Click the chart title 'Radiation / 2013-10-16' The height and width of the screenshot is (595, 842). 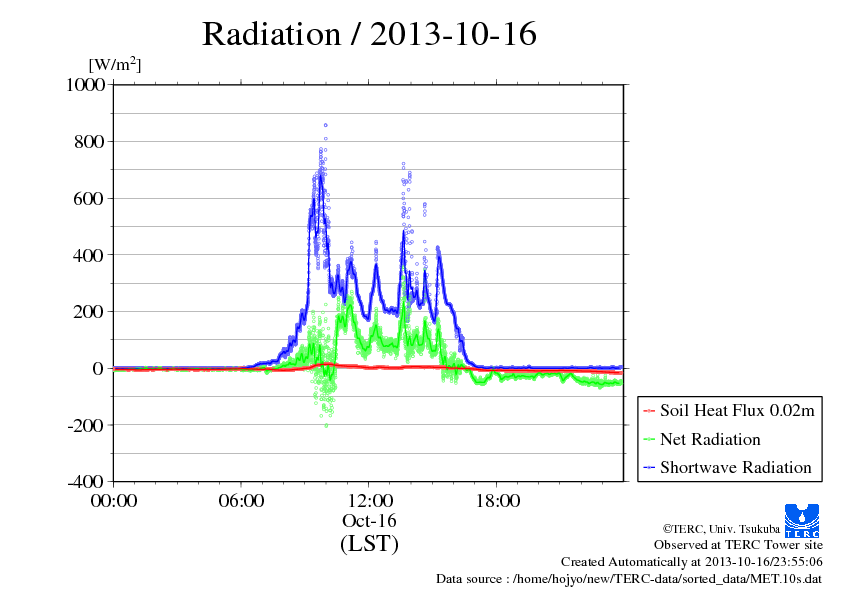369,34
